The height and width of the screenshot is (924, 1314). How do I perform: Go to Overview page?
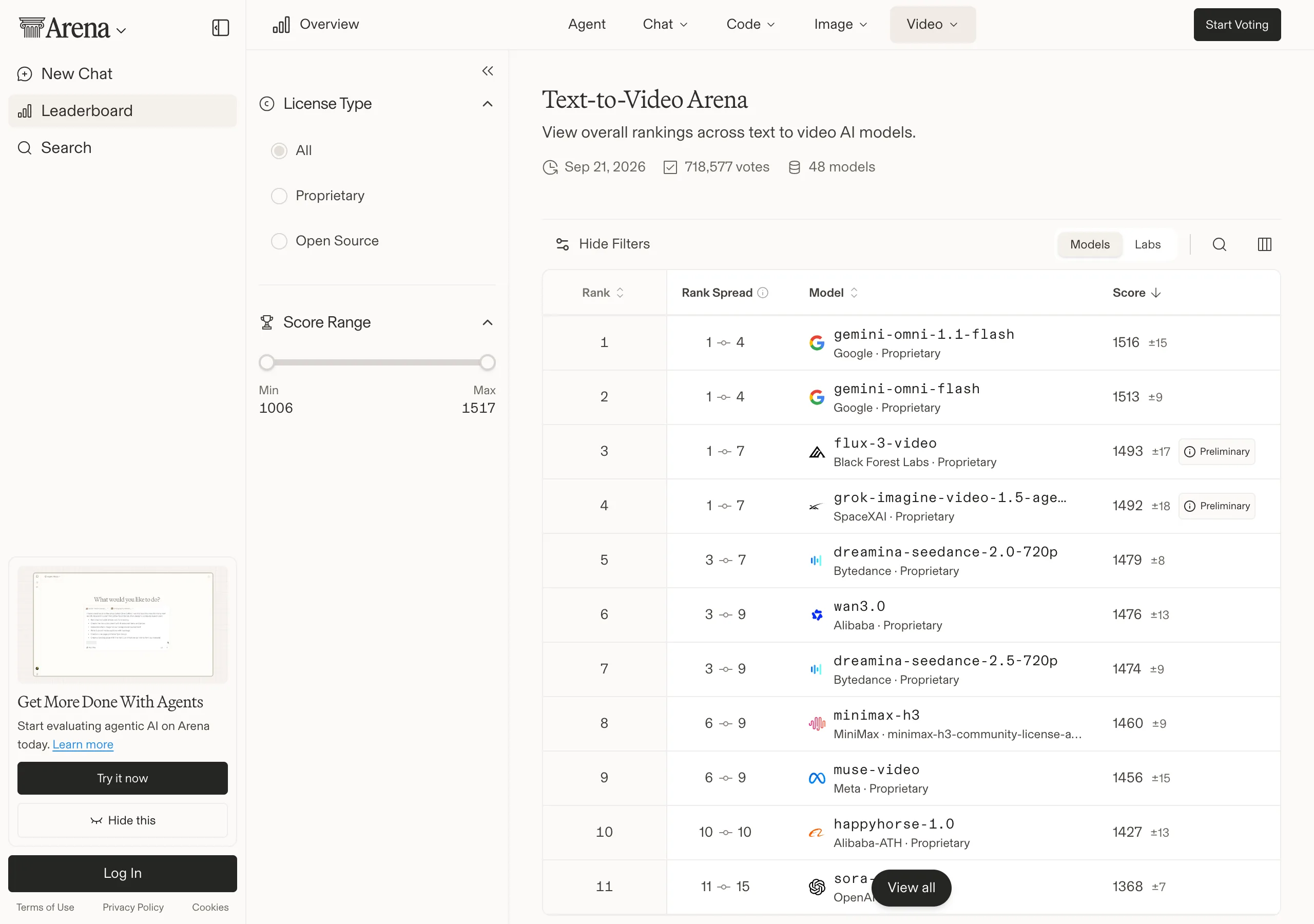(316, 24)
